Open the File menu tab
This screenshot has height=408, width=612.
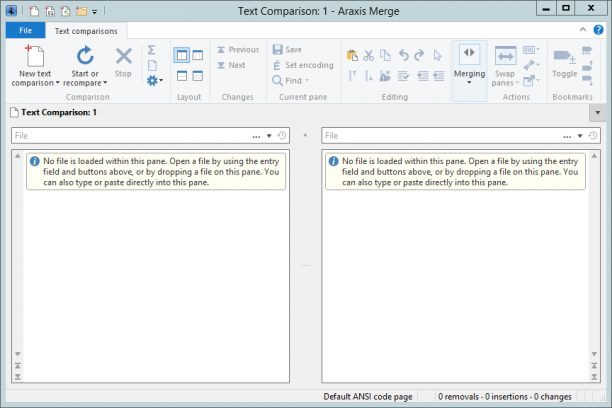click(25, 30)
